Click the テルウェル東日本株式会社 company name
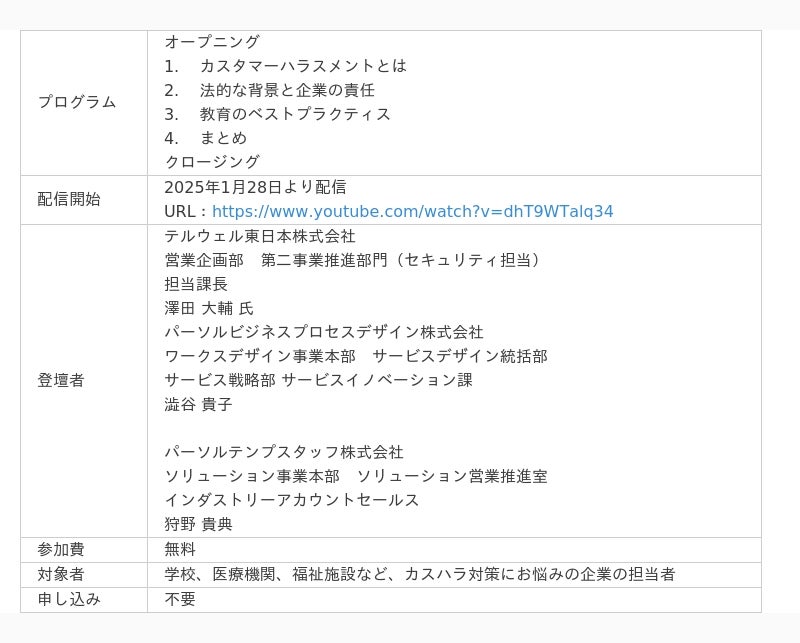The width and height of the screenshot is (800, 643). click(260, 236)
